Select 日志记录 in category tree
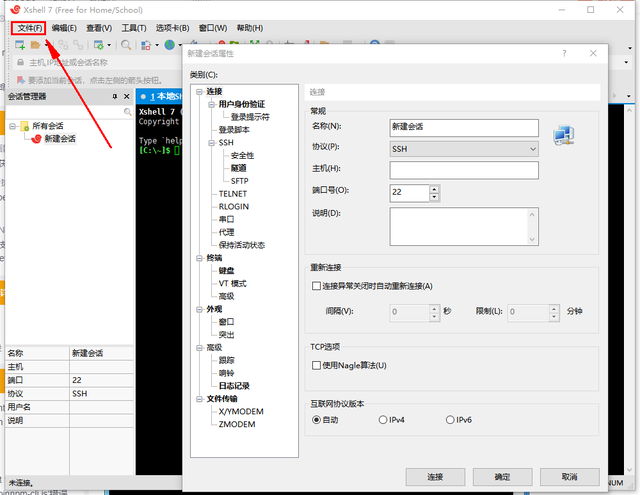This screenshot has width=640, height=495. pyautogui.click(x=234, y=386)
